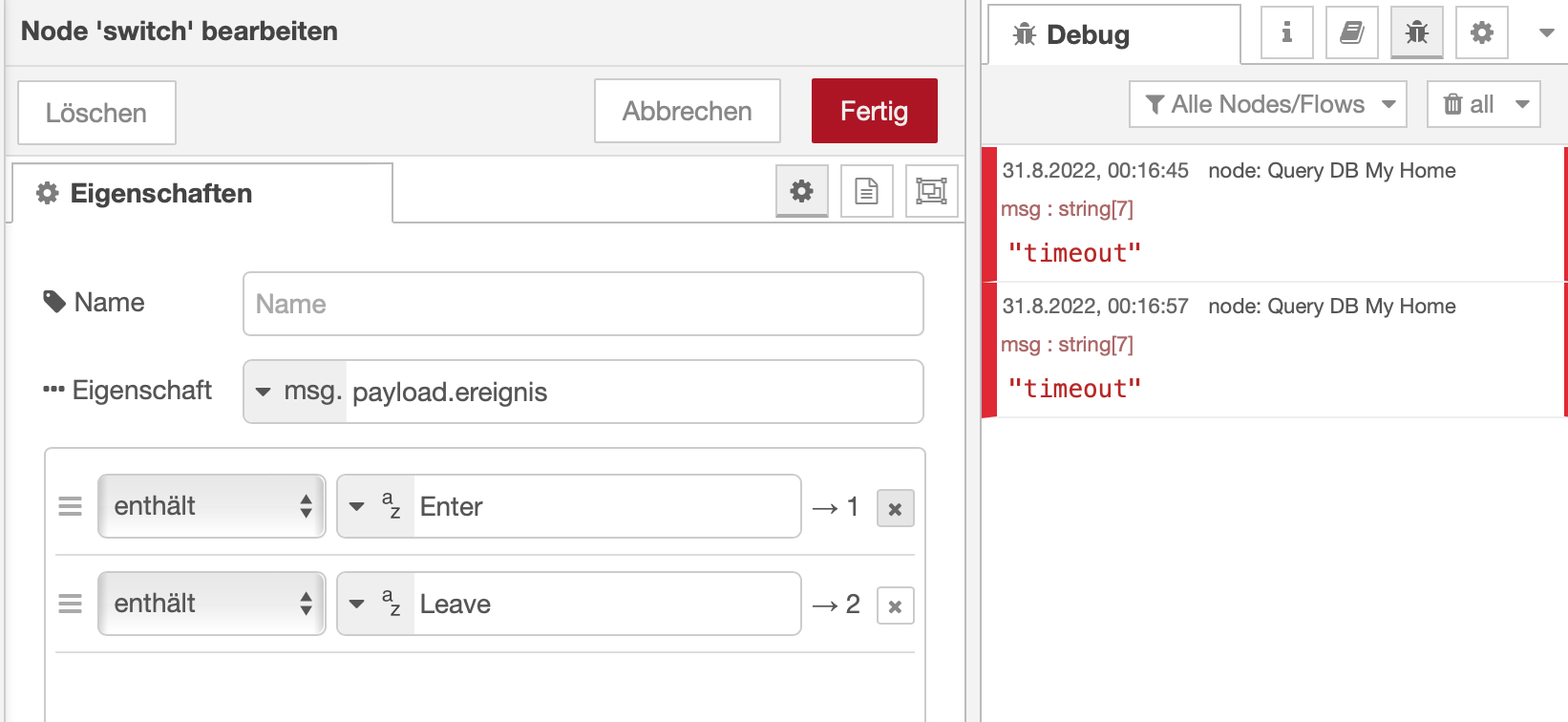
Task: Select the Debug sidebar tab
Action: click(x=1114, y=34)
